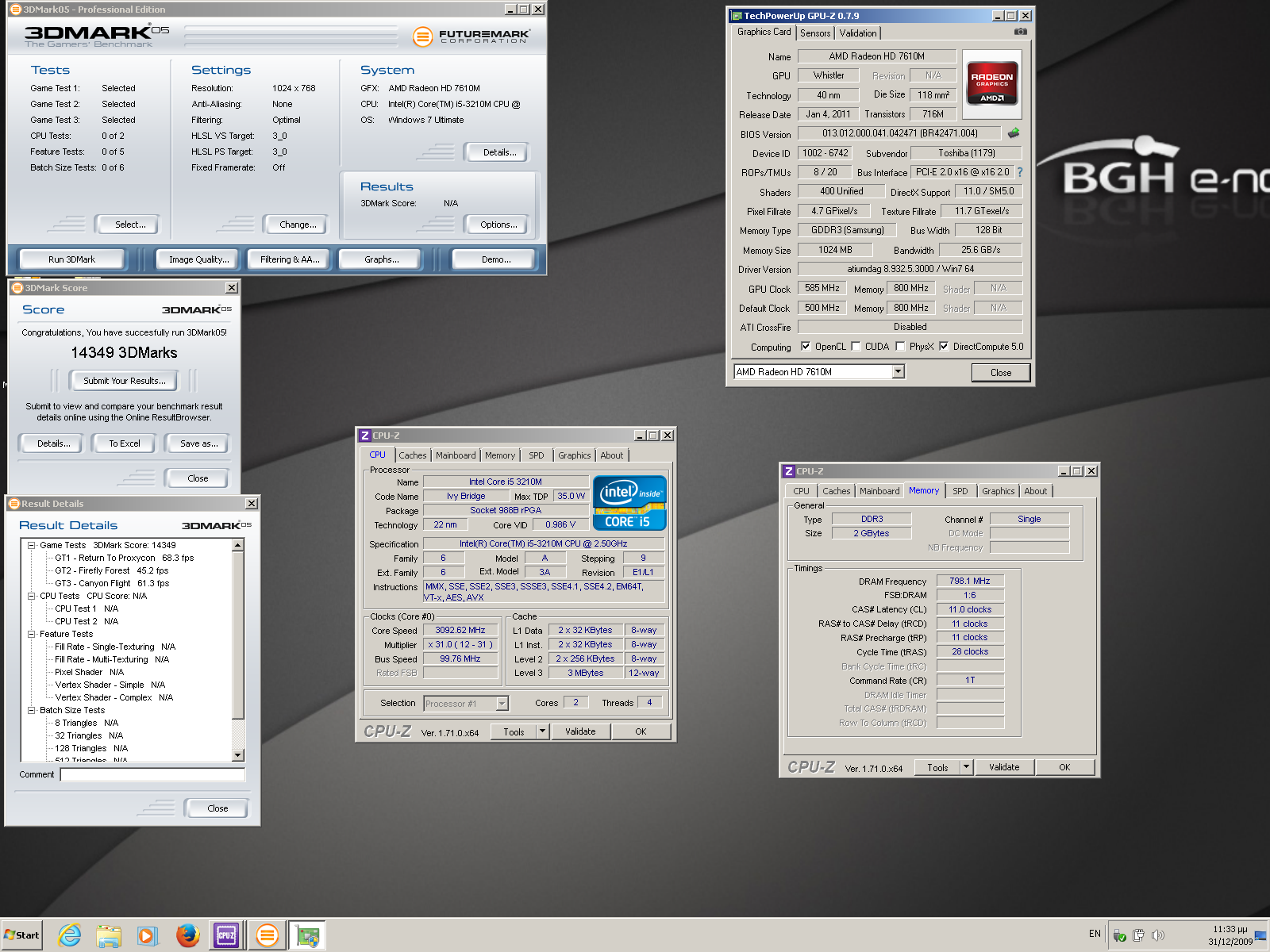Viewport: 1270px width, 952px height.
Task: Open Mainboard tab in CPU-Z CPU window
Action: pyautogui.click(x=456, y=455)
